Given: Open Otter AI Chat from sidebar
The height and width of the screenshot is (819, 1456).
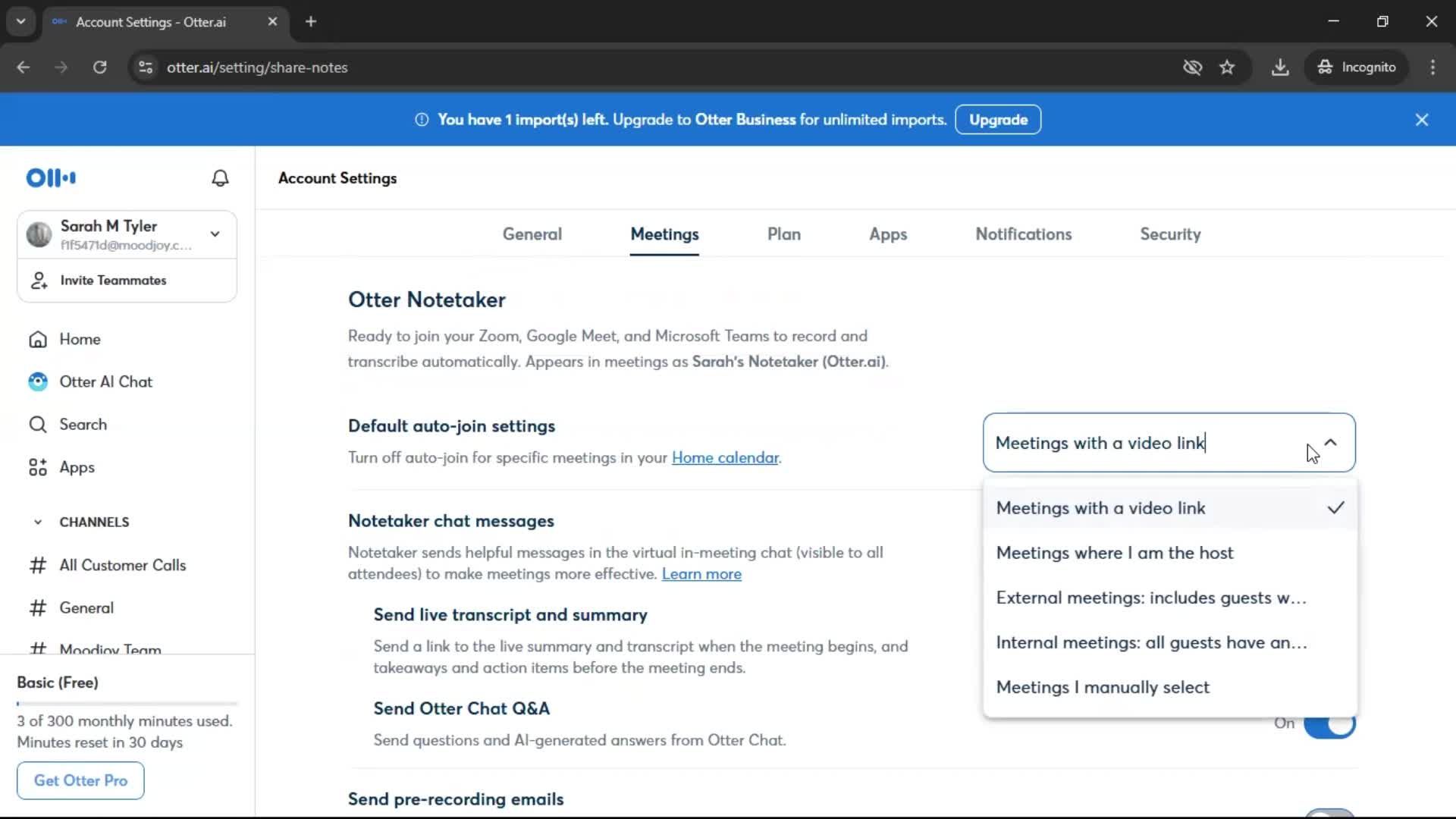Looking at the screenshot, I should (106, 381).
